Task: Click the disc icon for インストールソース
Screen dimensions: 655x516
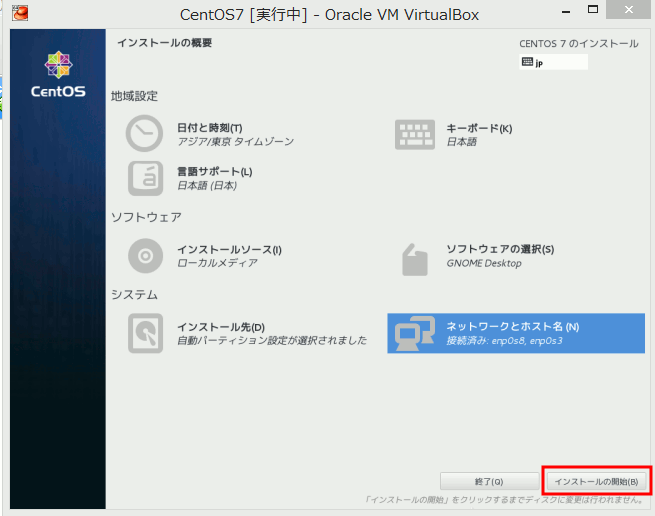Action: point(145,256)
